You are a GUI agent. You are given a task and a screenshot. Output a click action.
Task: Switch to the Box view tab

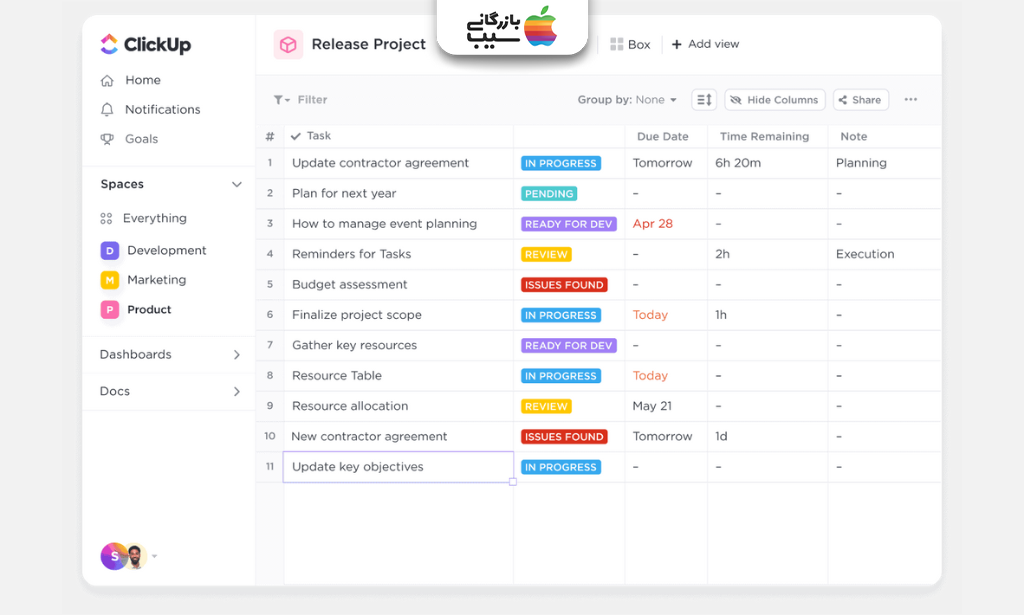tap(630, 44)
